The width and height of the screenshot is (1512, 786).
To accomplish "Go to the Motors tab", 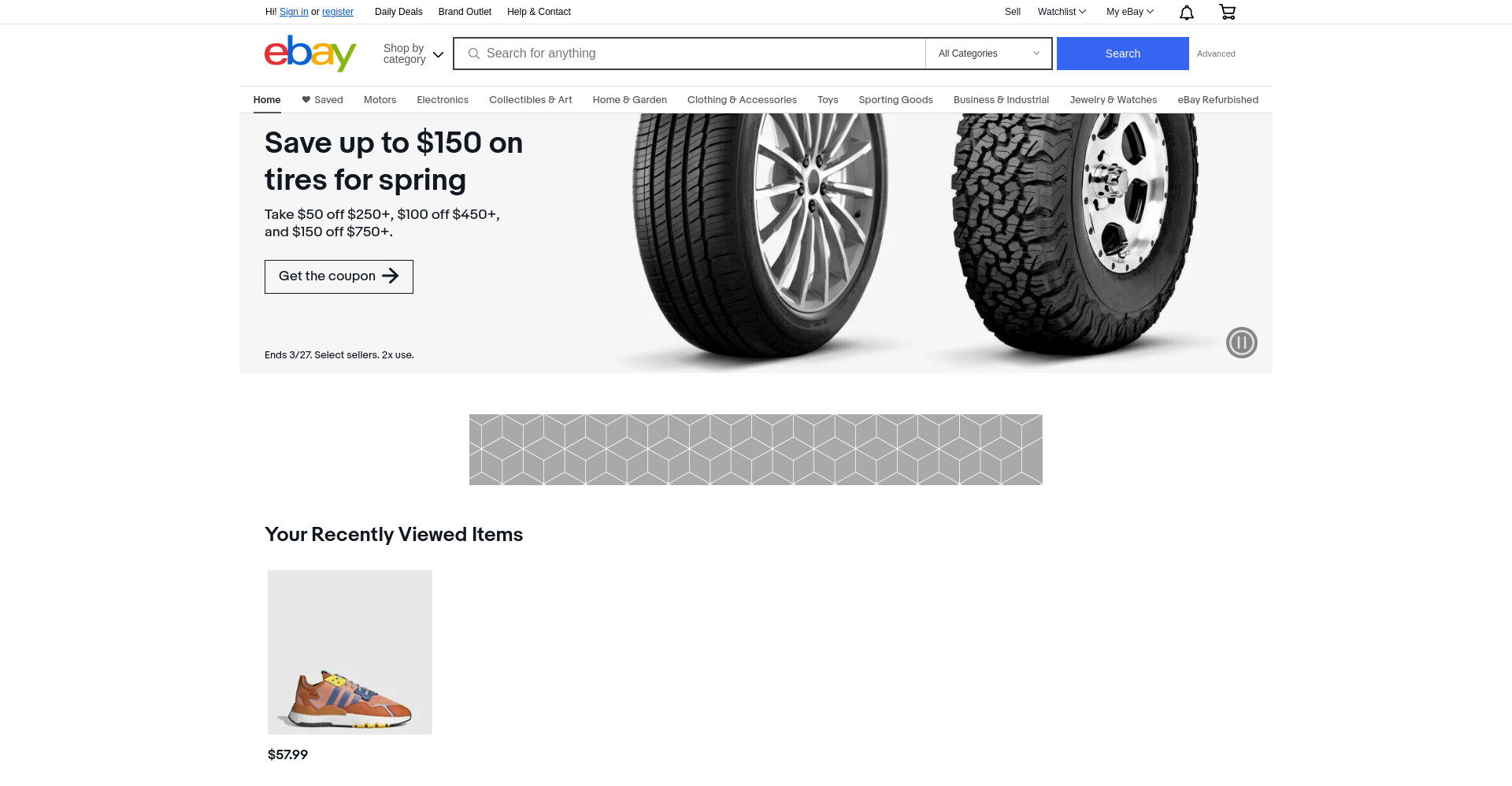I will pyautogui.click(x=380, y=100).
